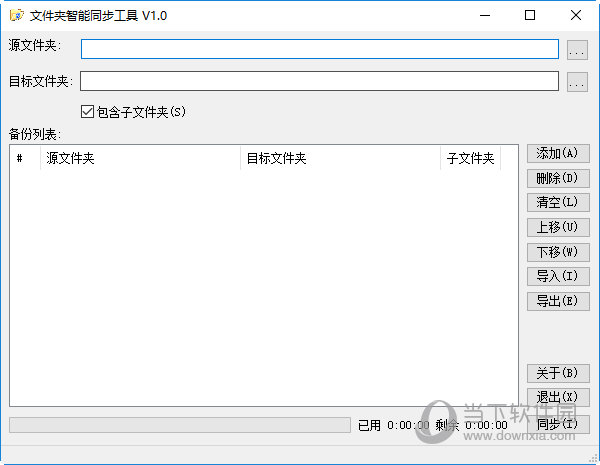The width and height of the screenshot is (600, 465).
Task: Click the 下移(W) move down button
Action: click(558, 252)
